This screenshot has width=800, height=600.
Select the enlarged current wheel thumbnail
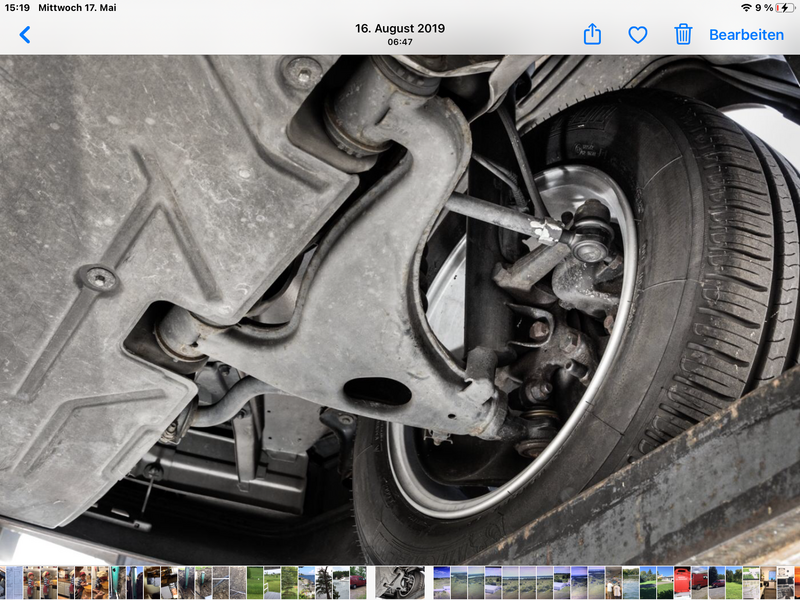[400, 582]
